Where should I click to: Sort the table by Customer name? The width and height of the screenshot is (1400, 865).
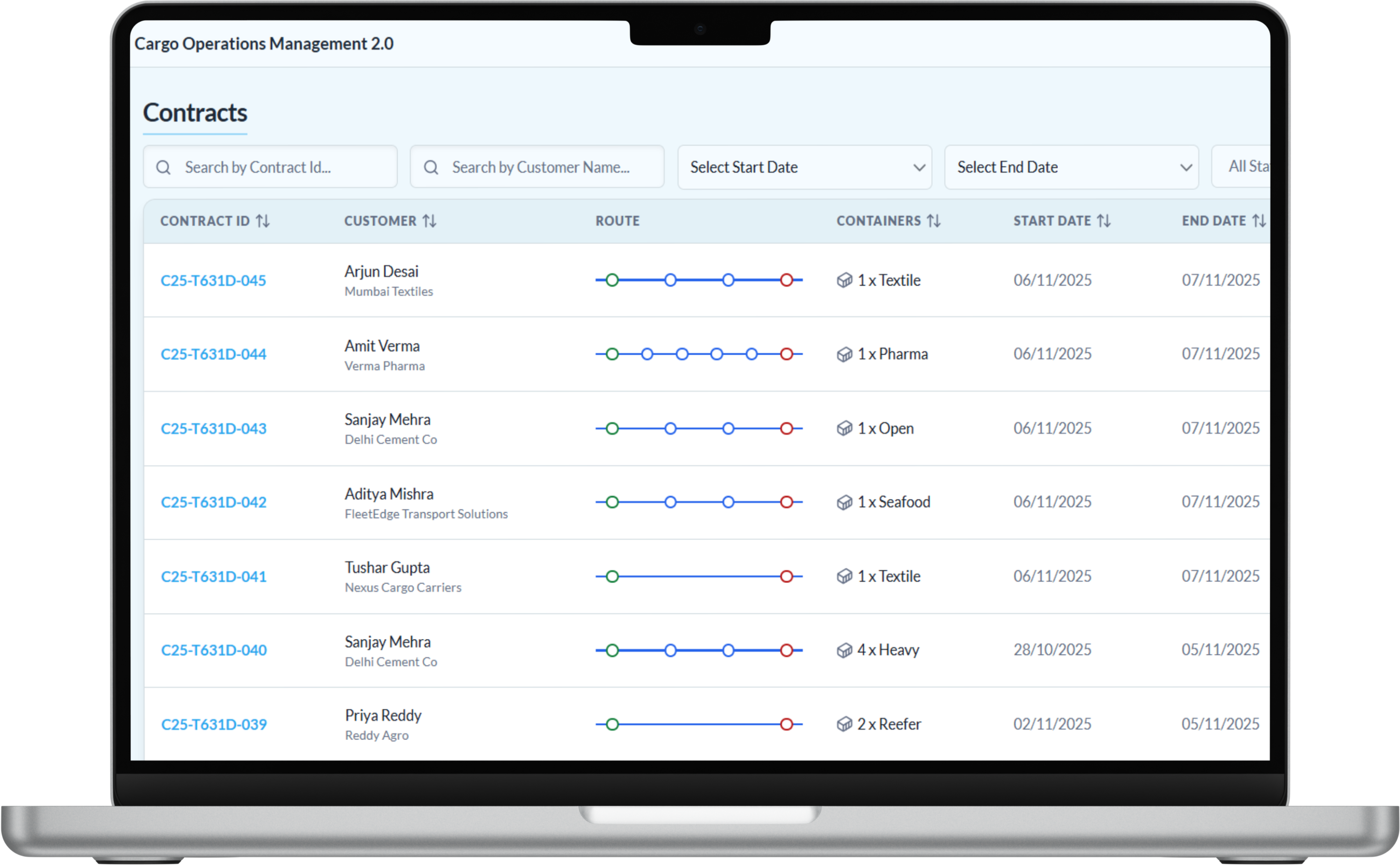tap(430, 221)
